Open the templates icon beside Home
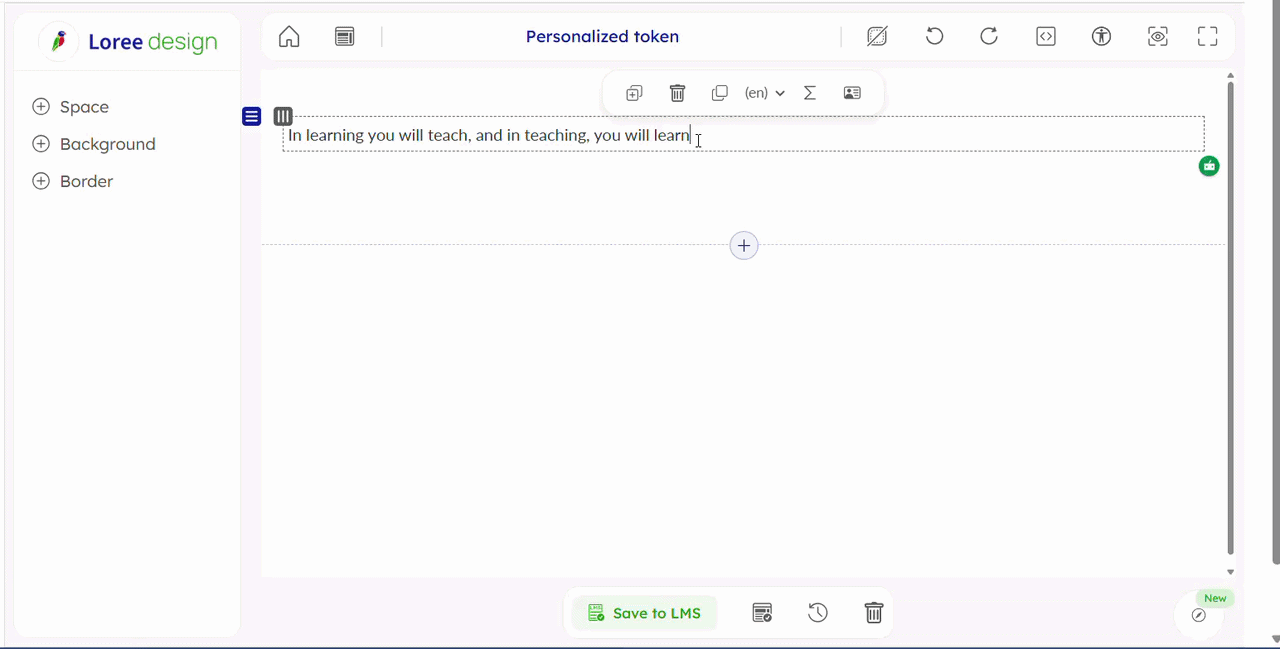1280x649 pixels. pos(345,37)
